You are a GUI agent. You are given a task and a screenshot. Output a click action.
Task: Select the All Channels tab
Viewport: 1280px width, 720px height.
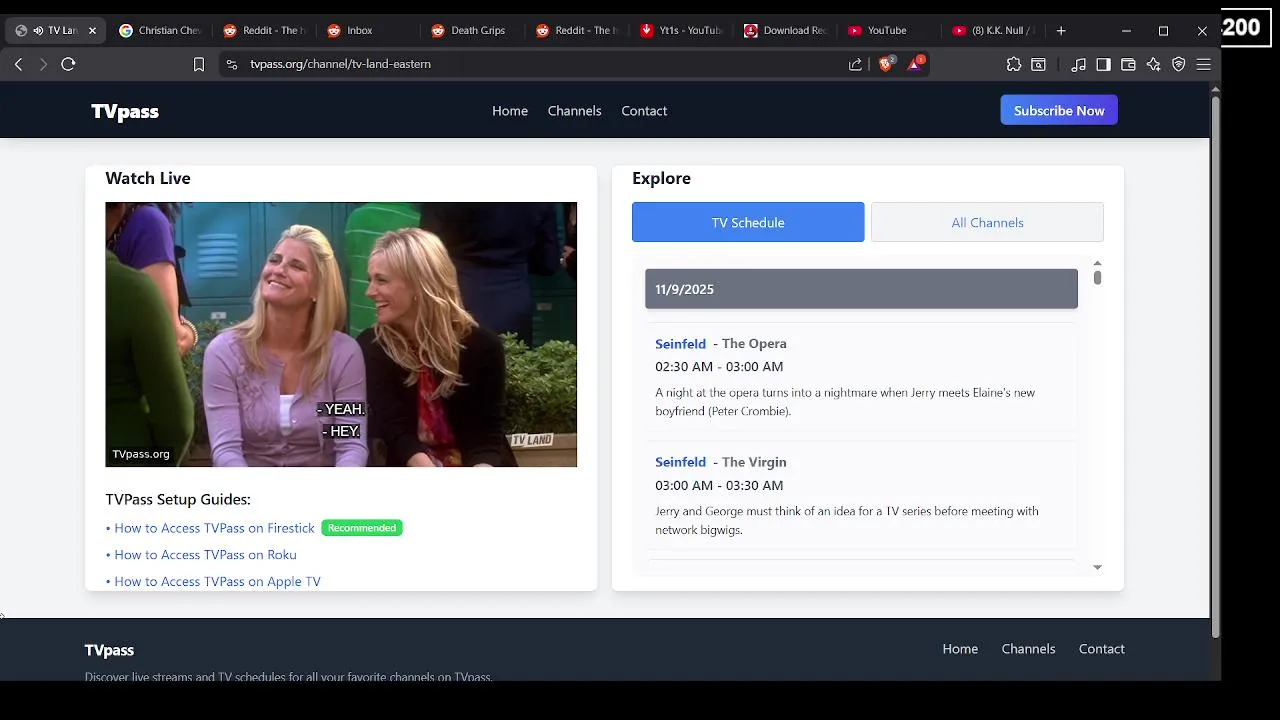tap(987, 222)
